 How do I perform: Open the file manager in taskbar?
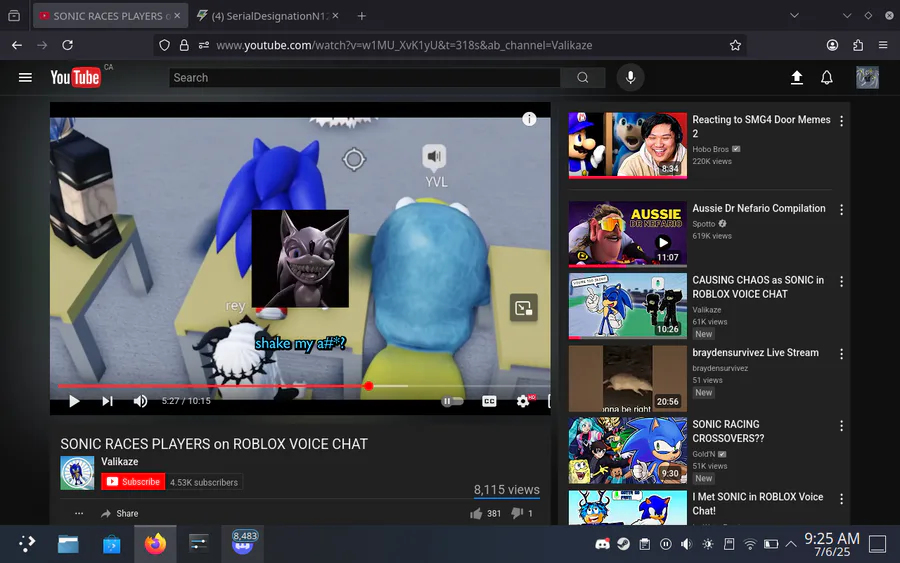[68, 543]
